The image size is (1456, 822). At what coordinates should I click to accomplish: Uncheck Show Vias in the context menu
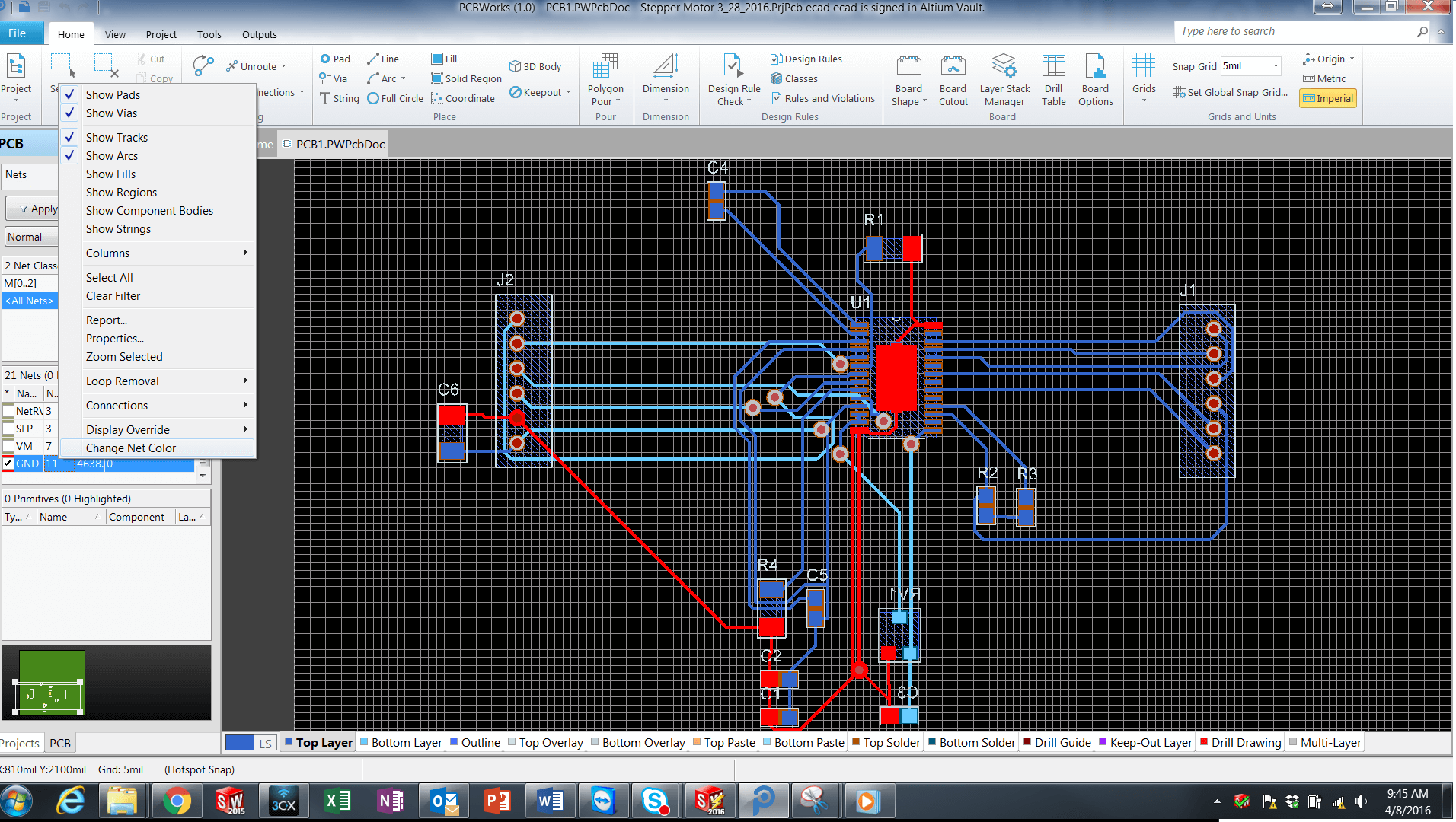[x=69, y=113]
